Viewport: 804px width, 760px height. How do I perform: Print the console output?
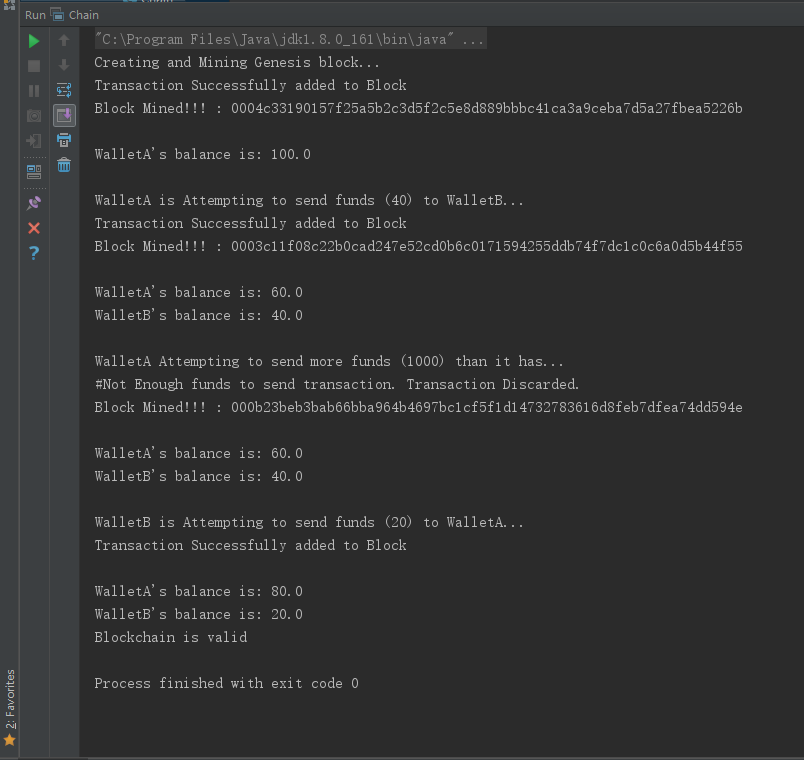point(64,140)
